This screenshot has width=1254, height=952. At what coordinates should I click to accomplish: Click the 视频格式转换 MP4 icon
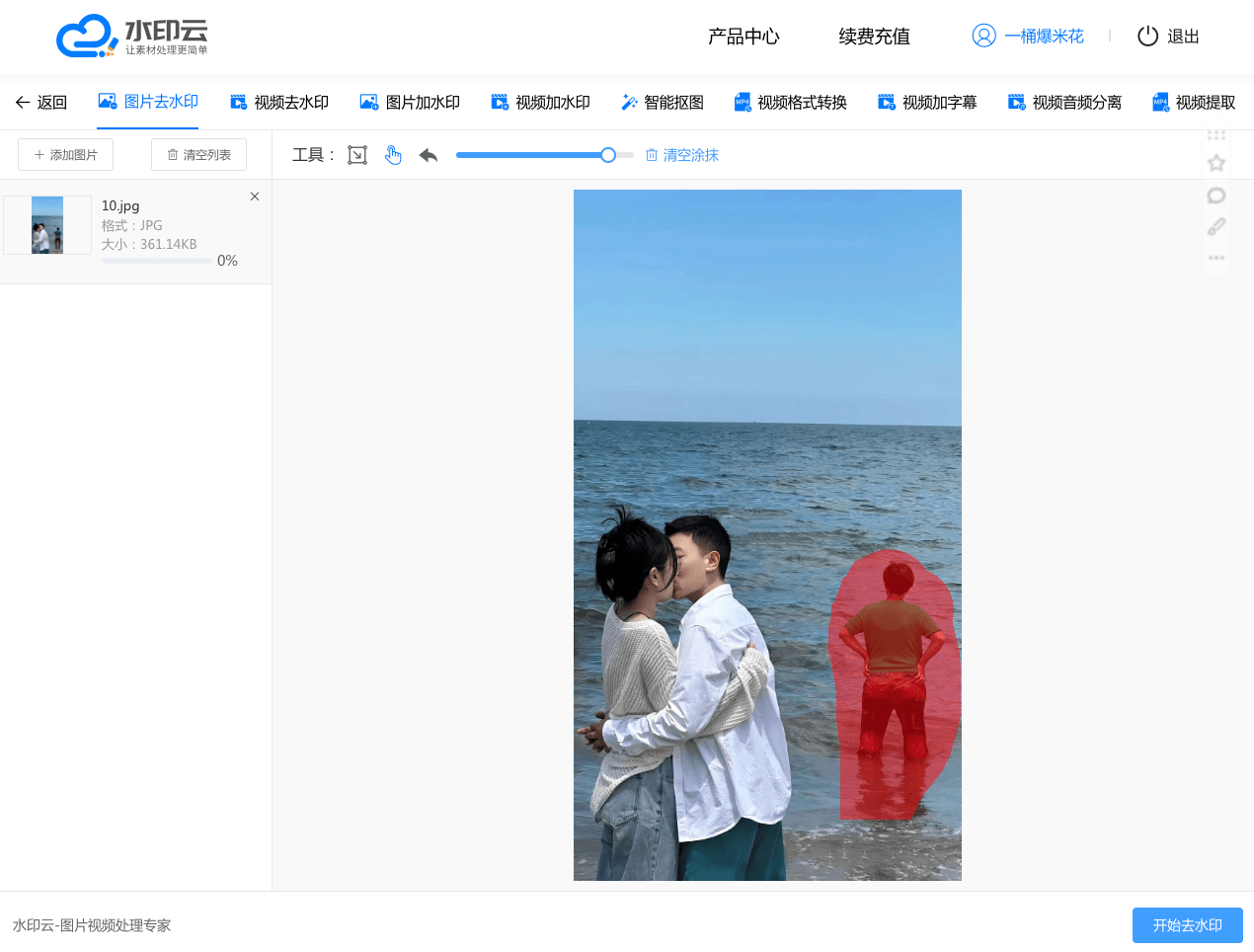coord(743,103)
